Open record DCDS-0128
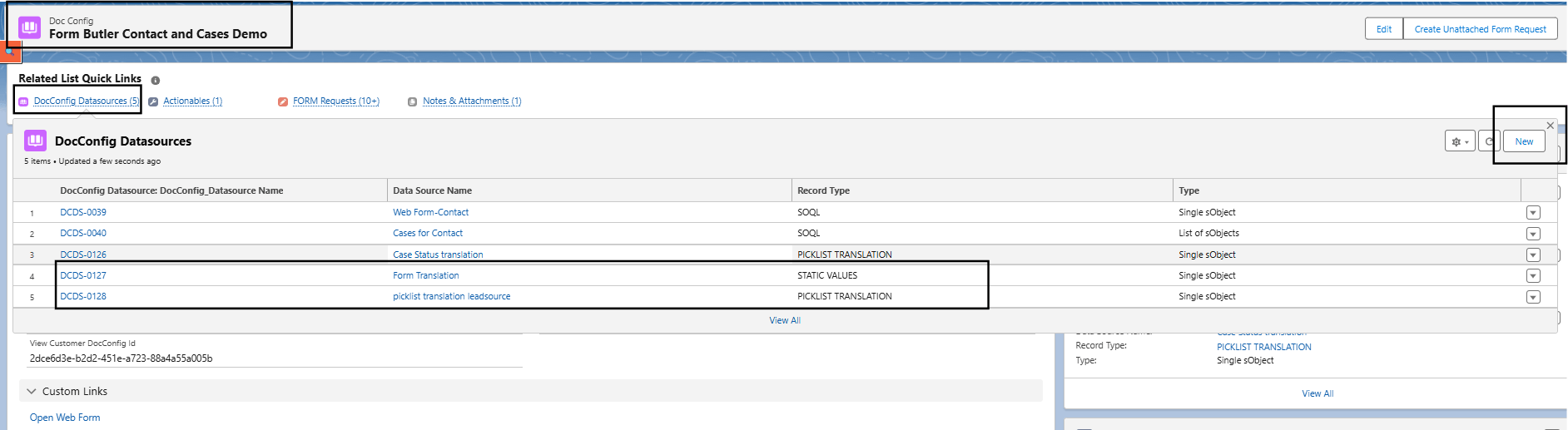The height and width of the screenshot is (430, 1568). click(x=83, y=296)
